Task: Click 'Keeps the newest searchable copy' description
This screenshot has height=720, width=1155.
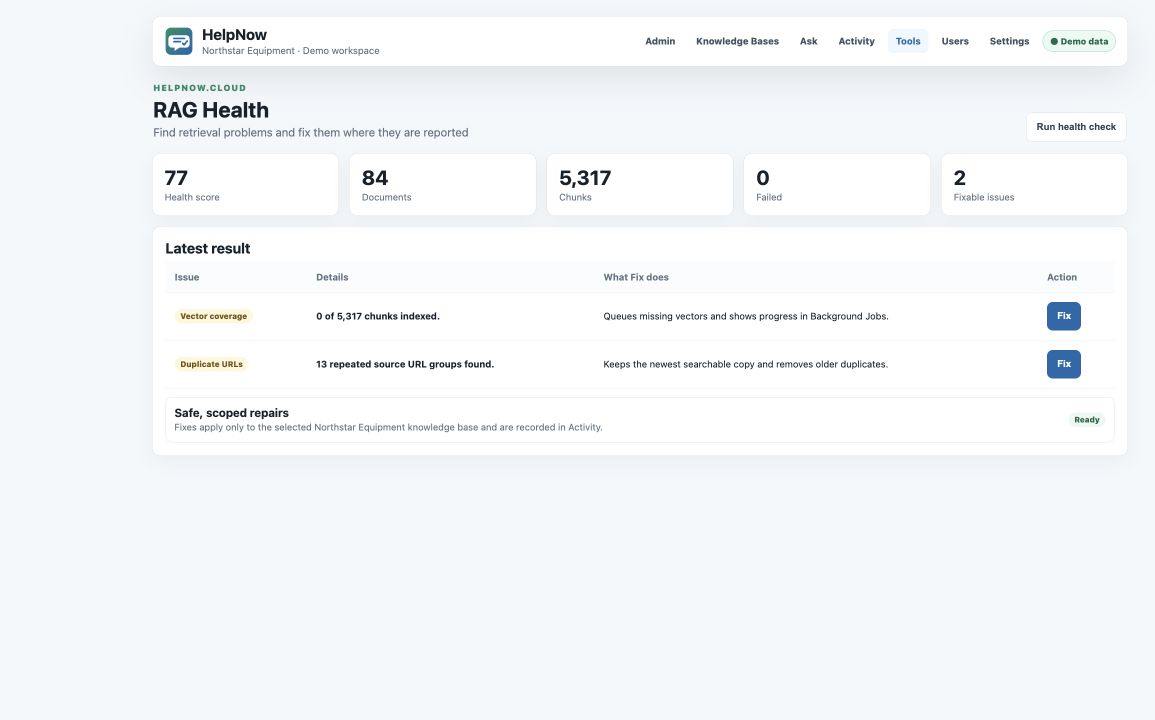Action: point(745,364)
